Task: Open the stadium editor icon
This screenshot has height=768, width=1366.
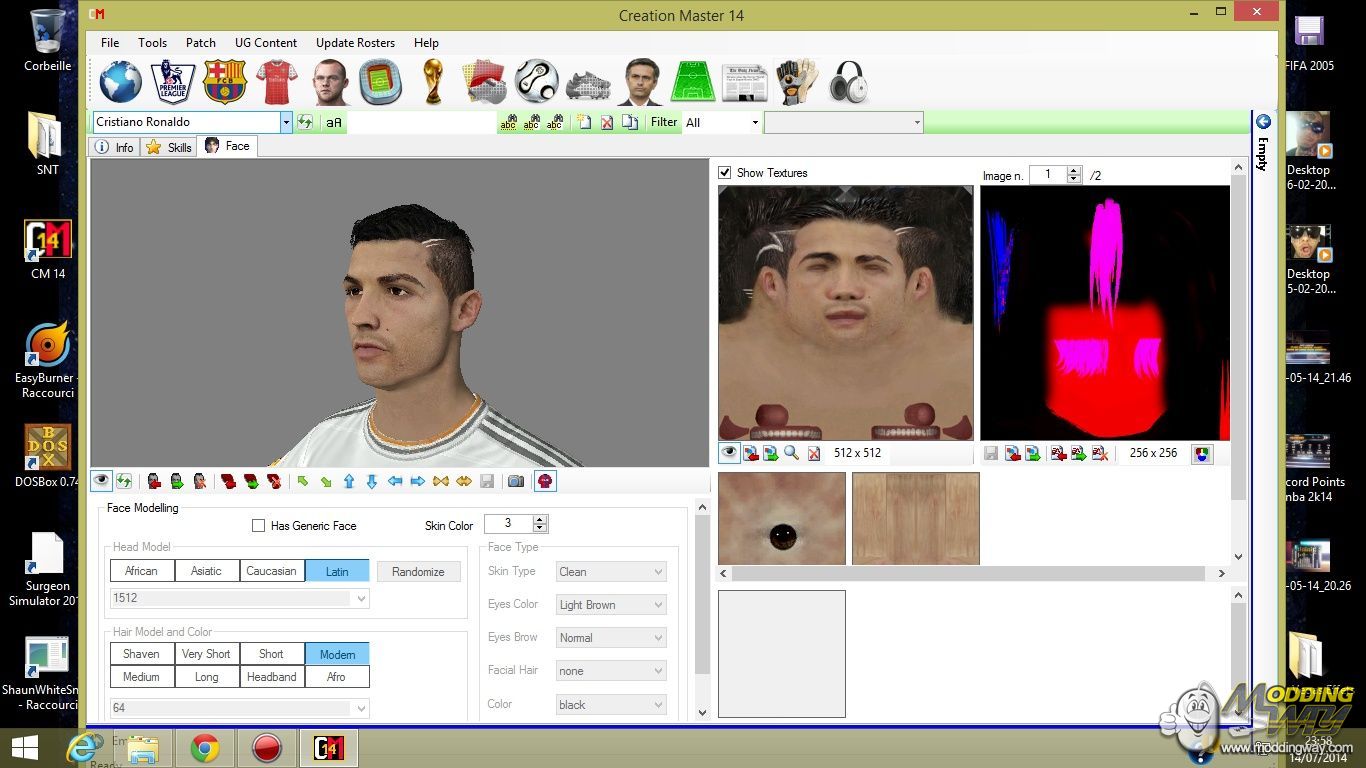Action: 381,82
